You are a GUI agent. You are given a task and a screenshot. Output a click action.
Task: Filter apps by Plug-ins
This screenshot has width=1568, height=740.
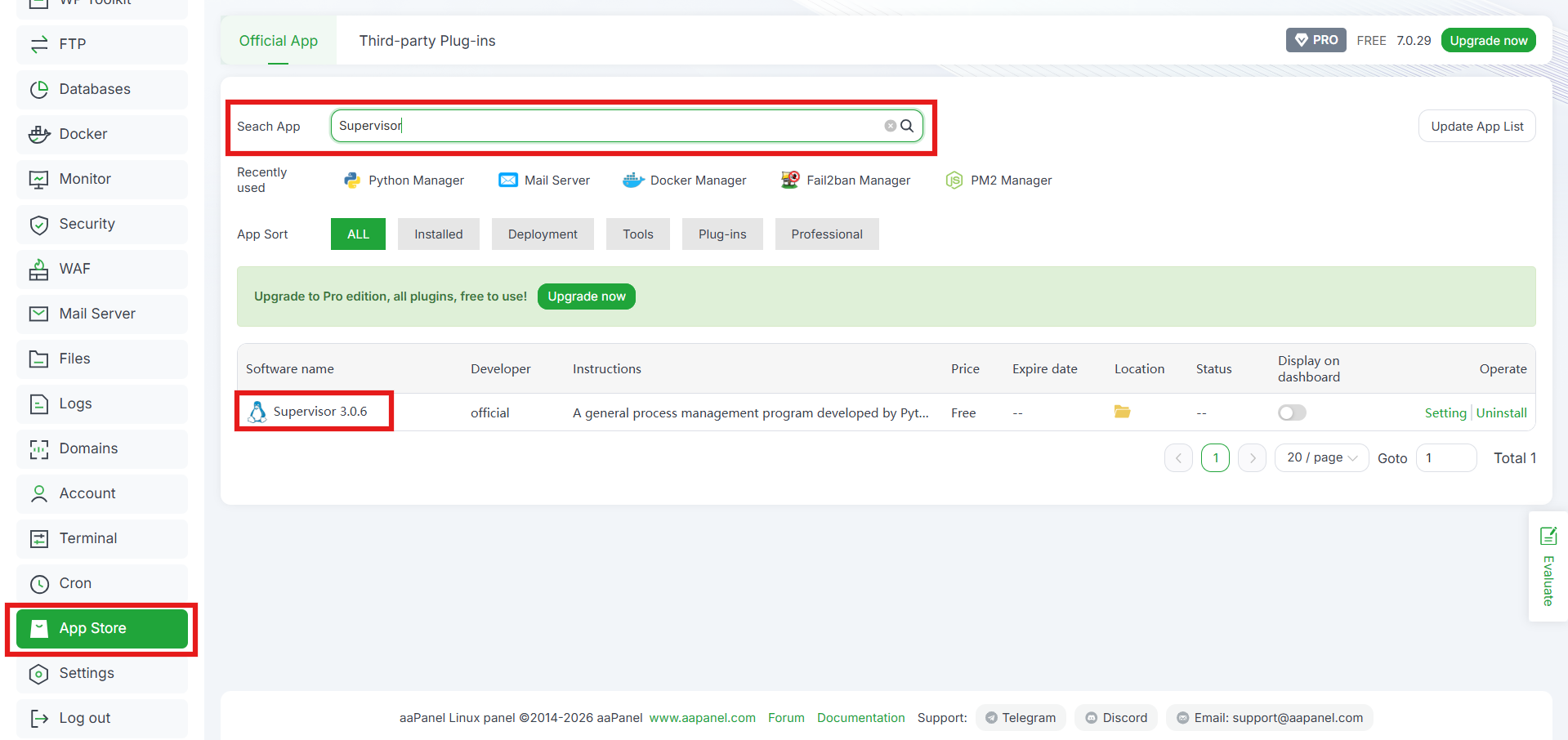click(722, 234)
